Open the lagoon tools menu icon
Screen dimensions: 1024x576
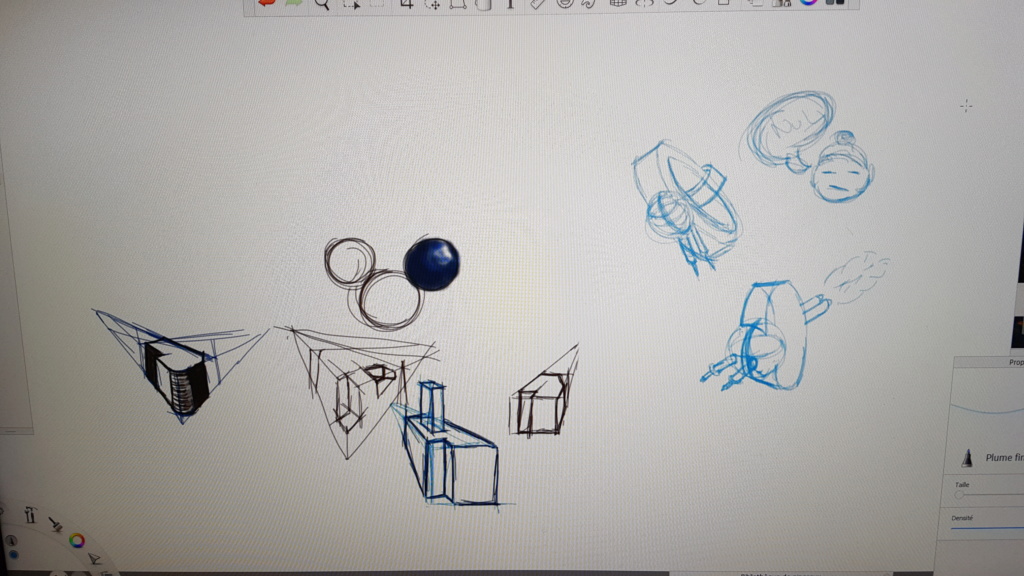pyautogui.click(x=30, y=515)
